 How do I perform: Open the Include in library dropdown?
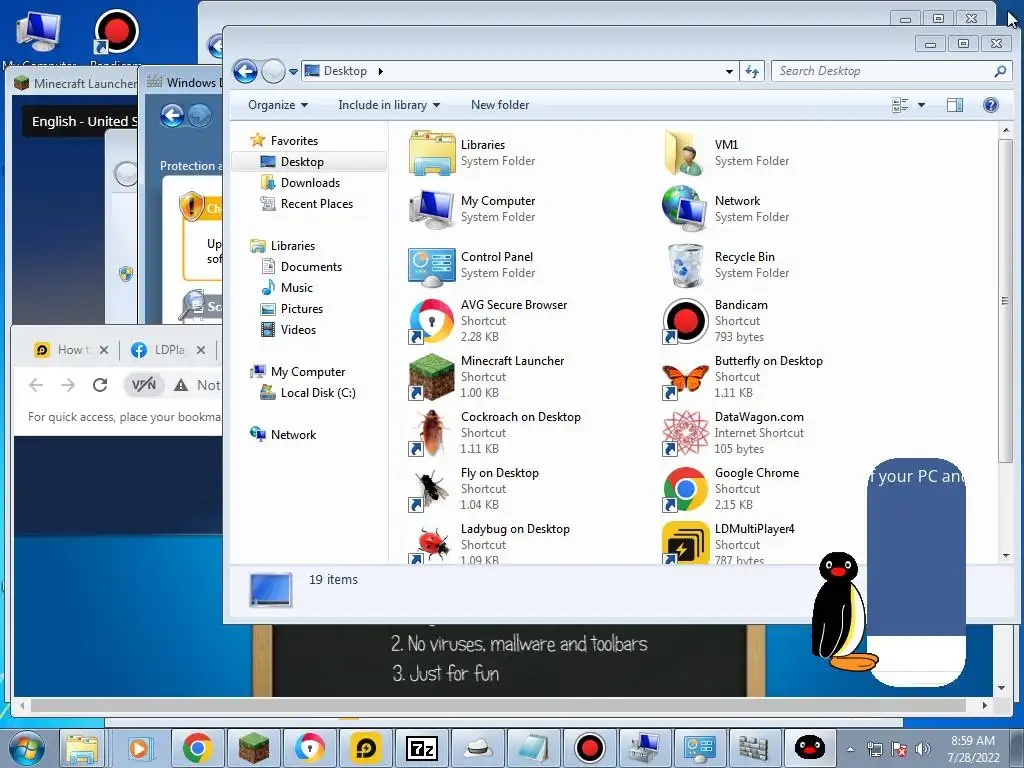point(389,104)
